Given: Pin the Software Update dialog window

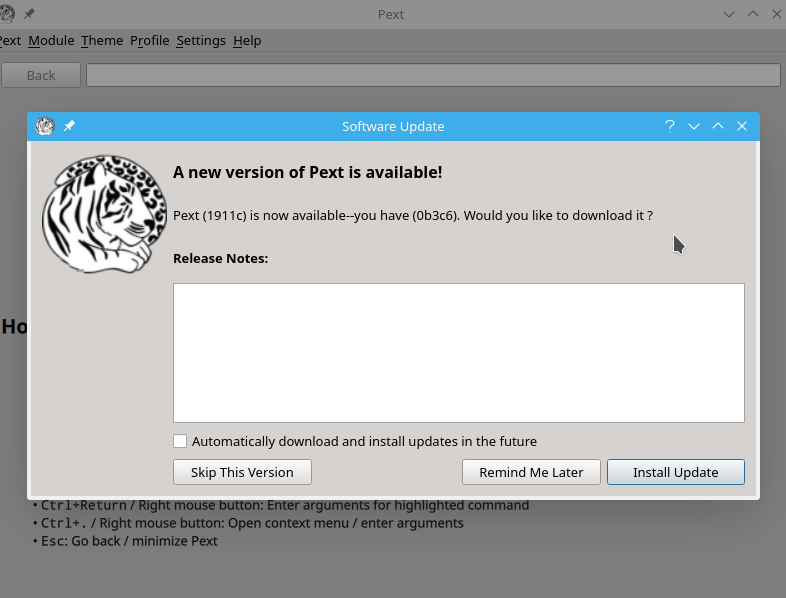Looking at the screenshot, I should (x=69, y=126).
